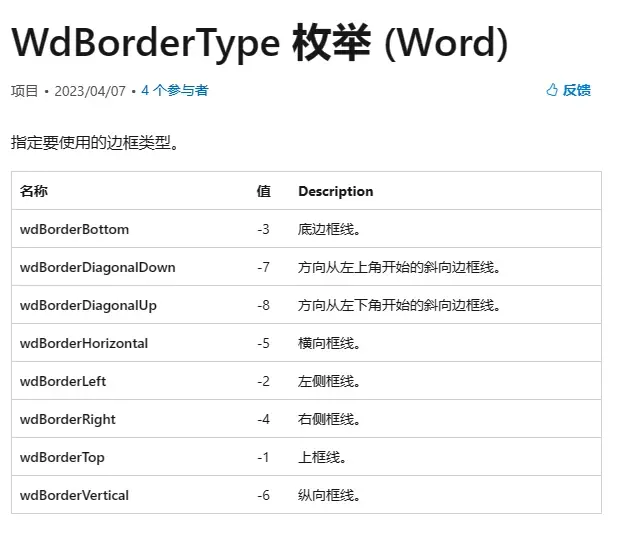The height and width of the screenshot is (536, 629).
Task: Click the date 2023/04/07
Action: (90, 91)
